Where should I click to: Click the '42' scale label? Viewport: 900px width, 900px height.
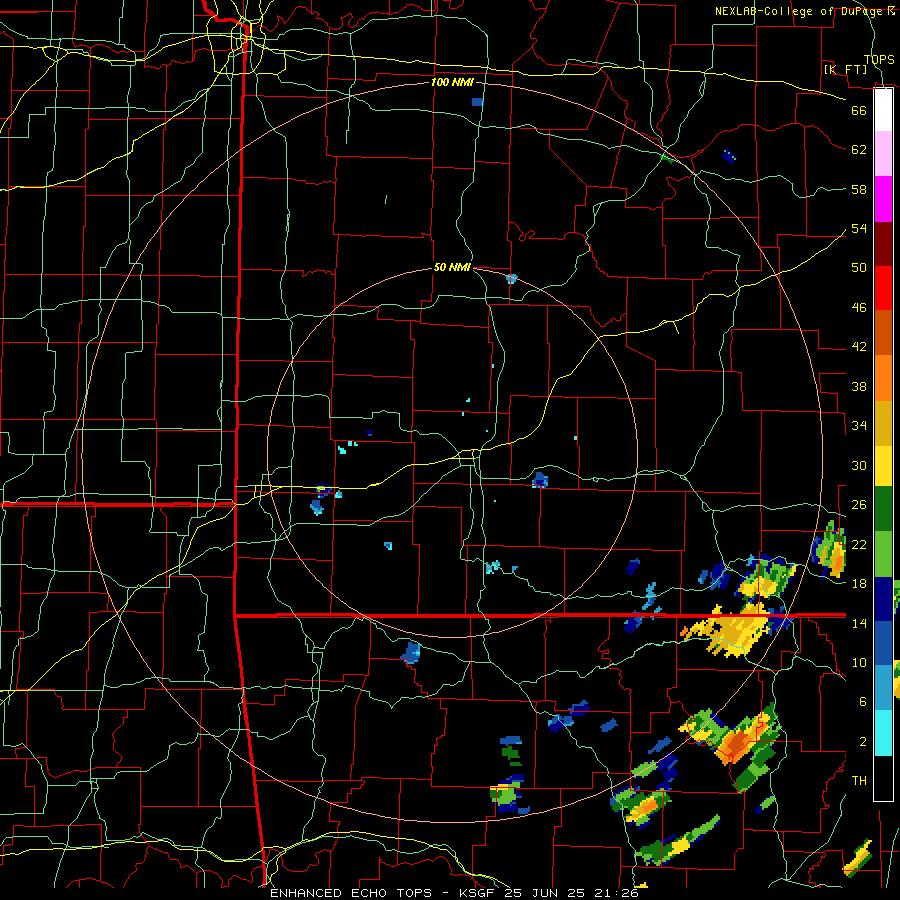(859, 347)
